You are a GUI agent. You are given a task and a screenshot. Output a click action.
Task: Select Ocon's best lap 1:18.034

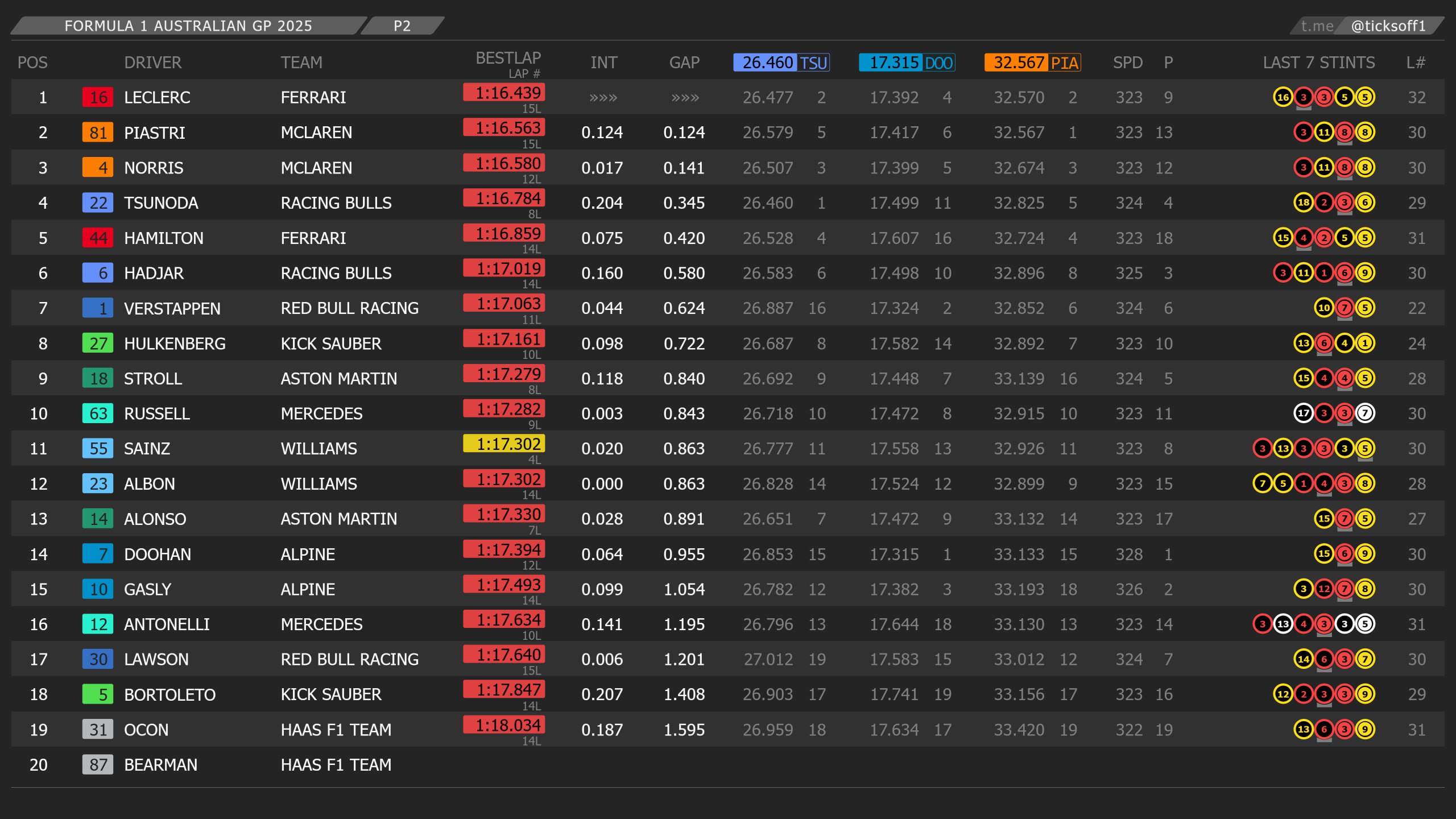point(504,725)
